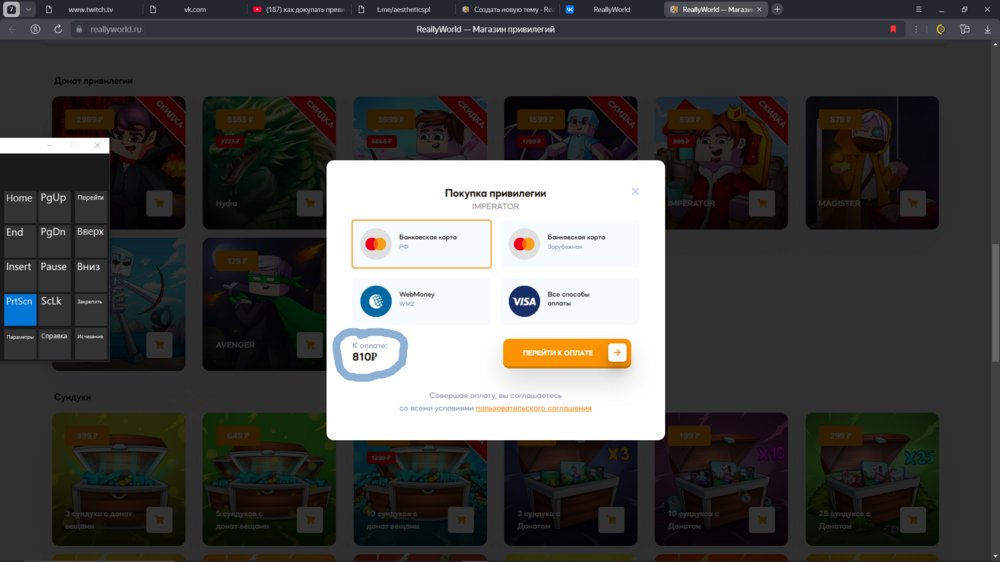Expand the tab list chevron next to counter
The height and width of the screenshot is (562, 1000).
[28, 10]
